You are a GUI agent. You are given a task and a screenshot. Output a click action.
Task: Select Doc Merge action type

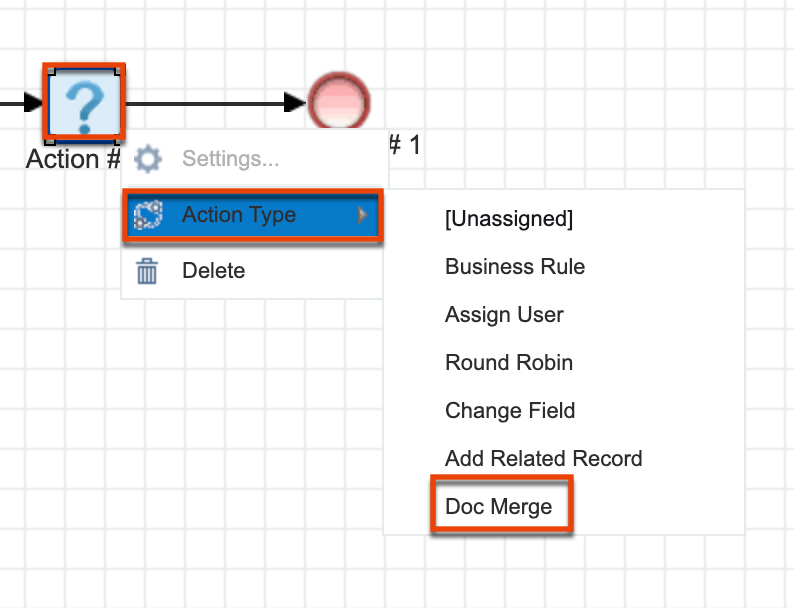(x=499, y=507)
